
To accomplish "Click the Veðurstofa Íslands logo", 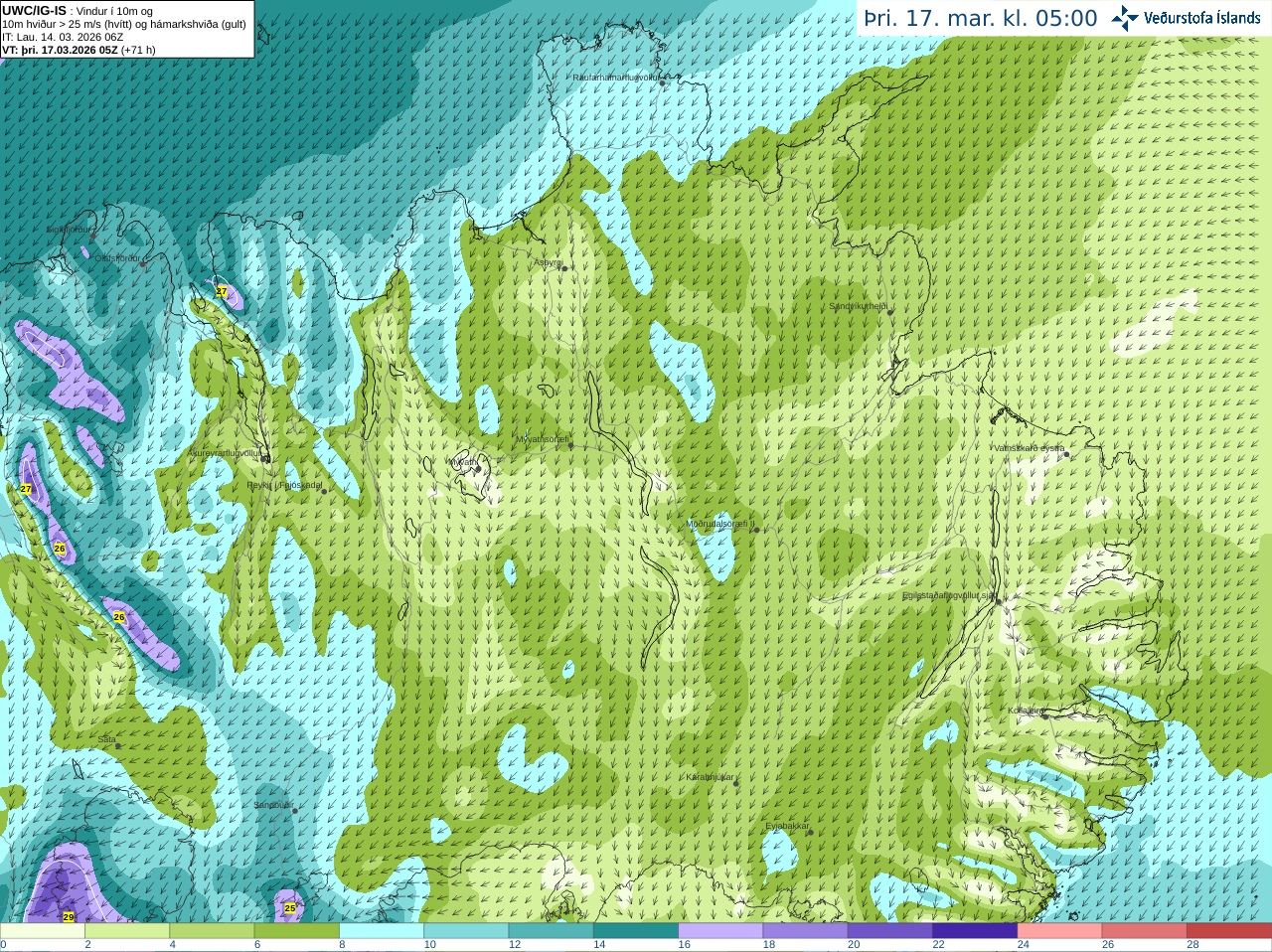I will click(1186, 18).
